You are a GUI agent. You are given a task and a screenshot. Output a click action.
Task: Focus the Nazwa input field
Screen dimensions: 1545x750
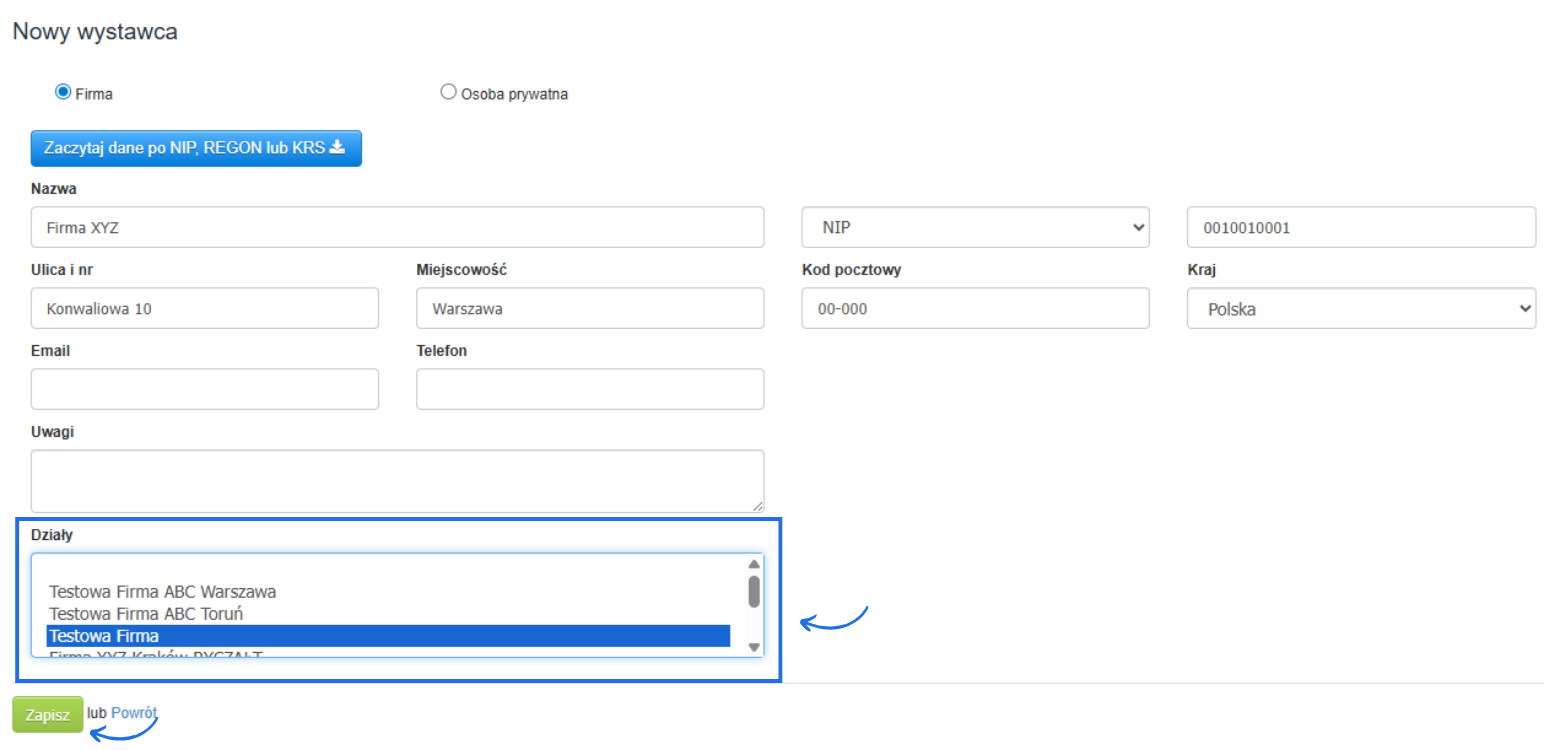[397, 227]
